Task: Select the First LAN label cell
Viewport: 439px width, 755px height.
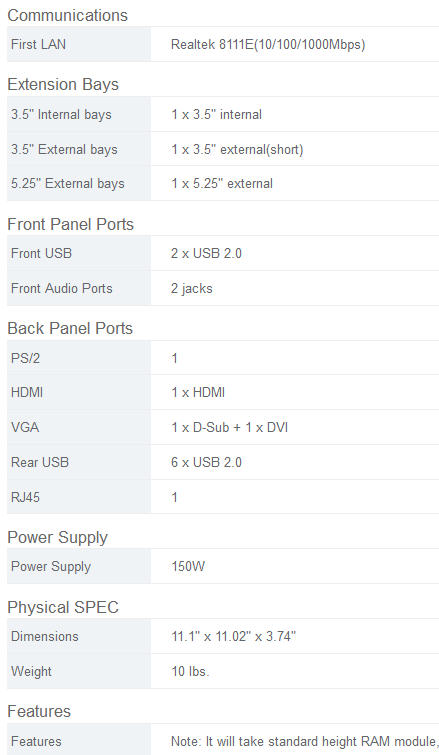Action: [79, 44]
